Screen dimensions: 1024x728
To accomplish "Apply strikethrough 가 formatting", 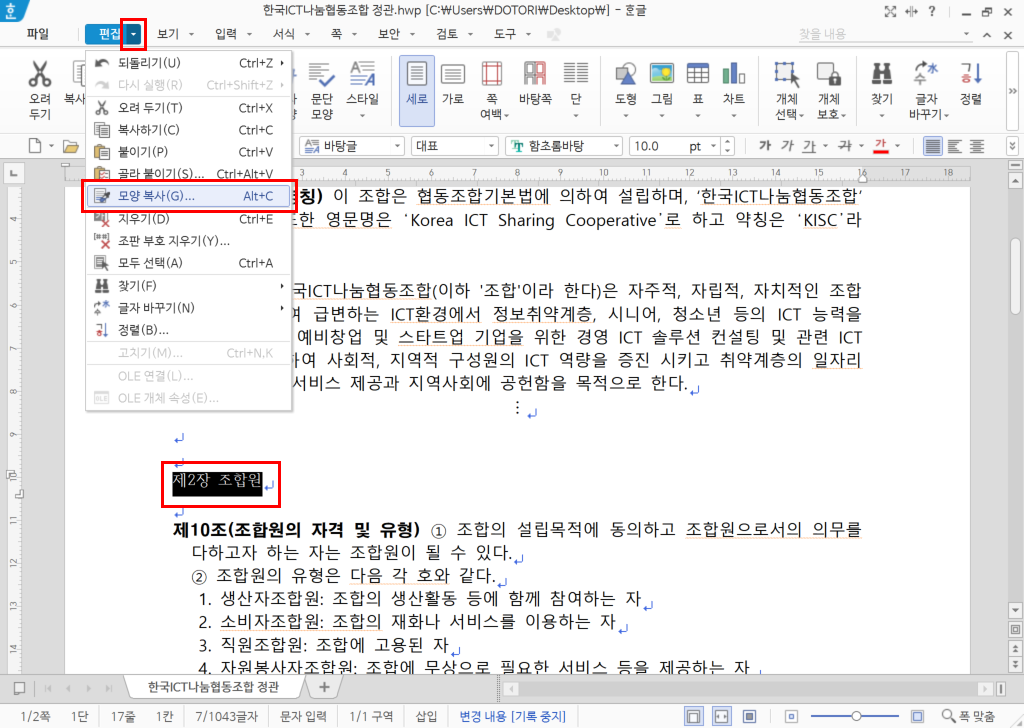I will coord(844,146).
